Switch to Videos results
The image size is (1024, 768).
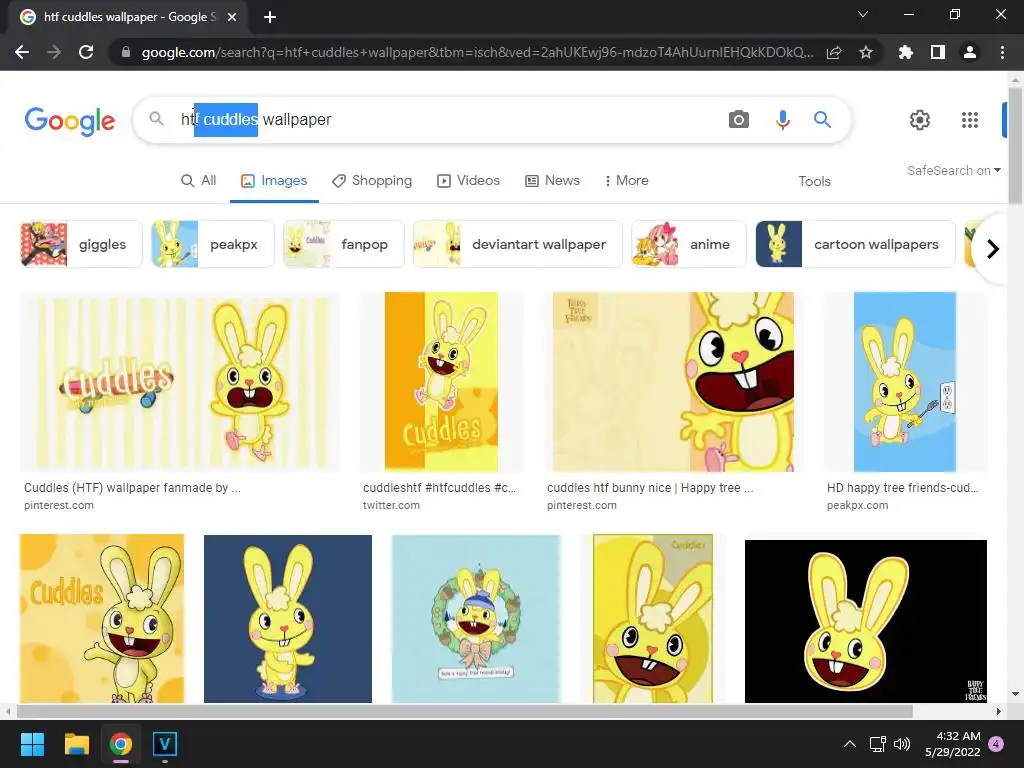468,181
